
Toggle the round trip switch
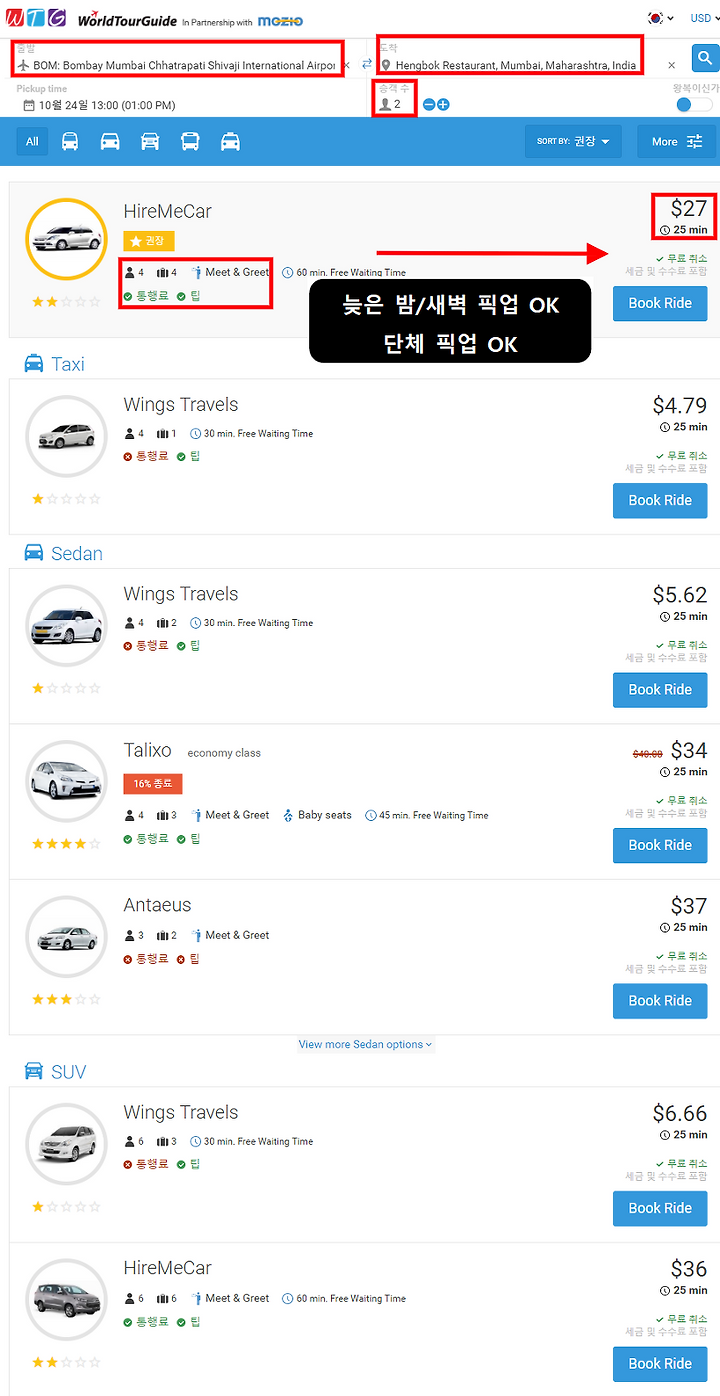pyautogui.click(x=695, y=105)
